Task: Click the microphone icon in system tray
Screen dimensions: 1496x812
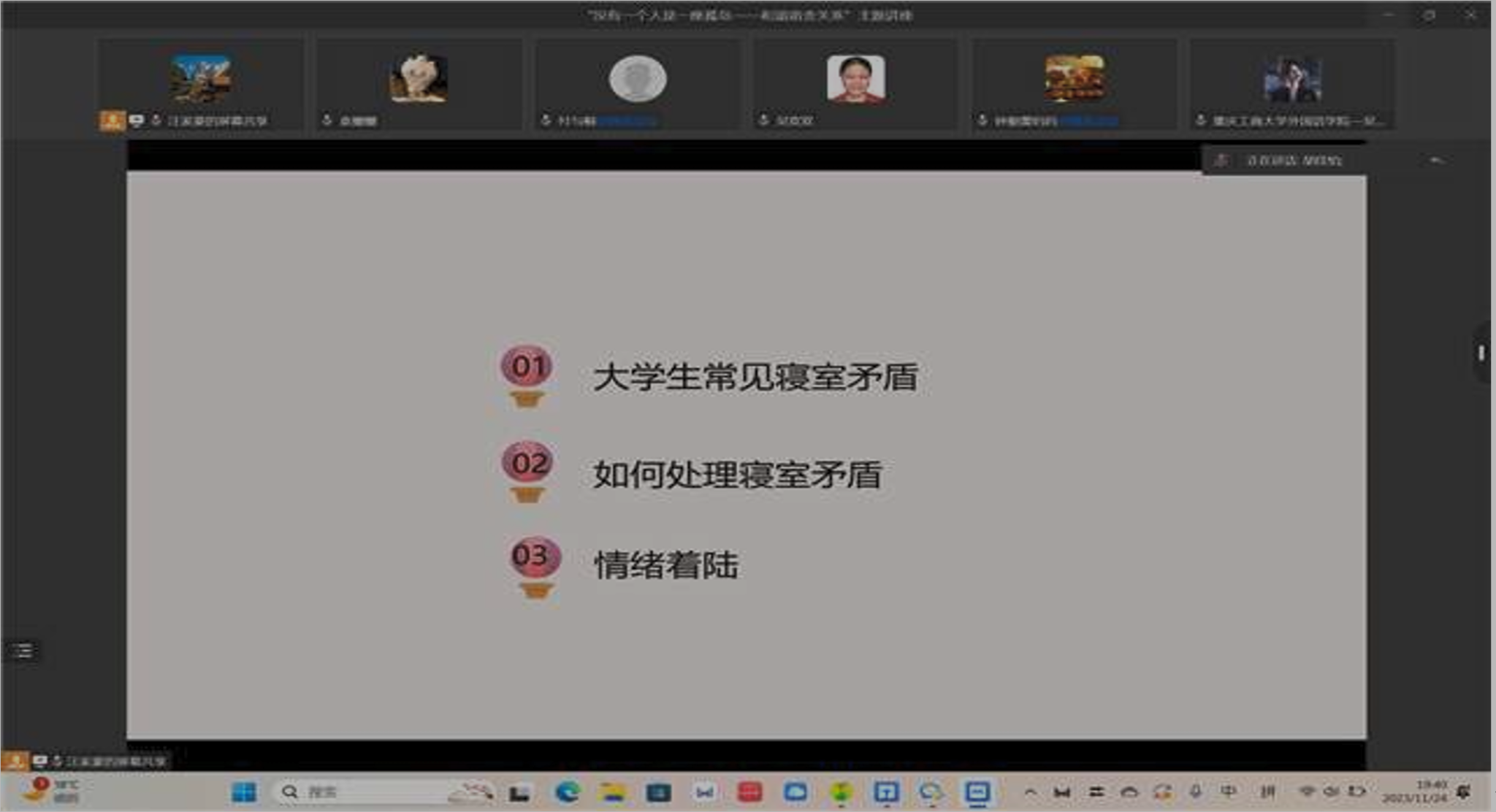Action: [x=1196, y=791]
